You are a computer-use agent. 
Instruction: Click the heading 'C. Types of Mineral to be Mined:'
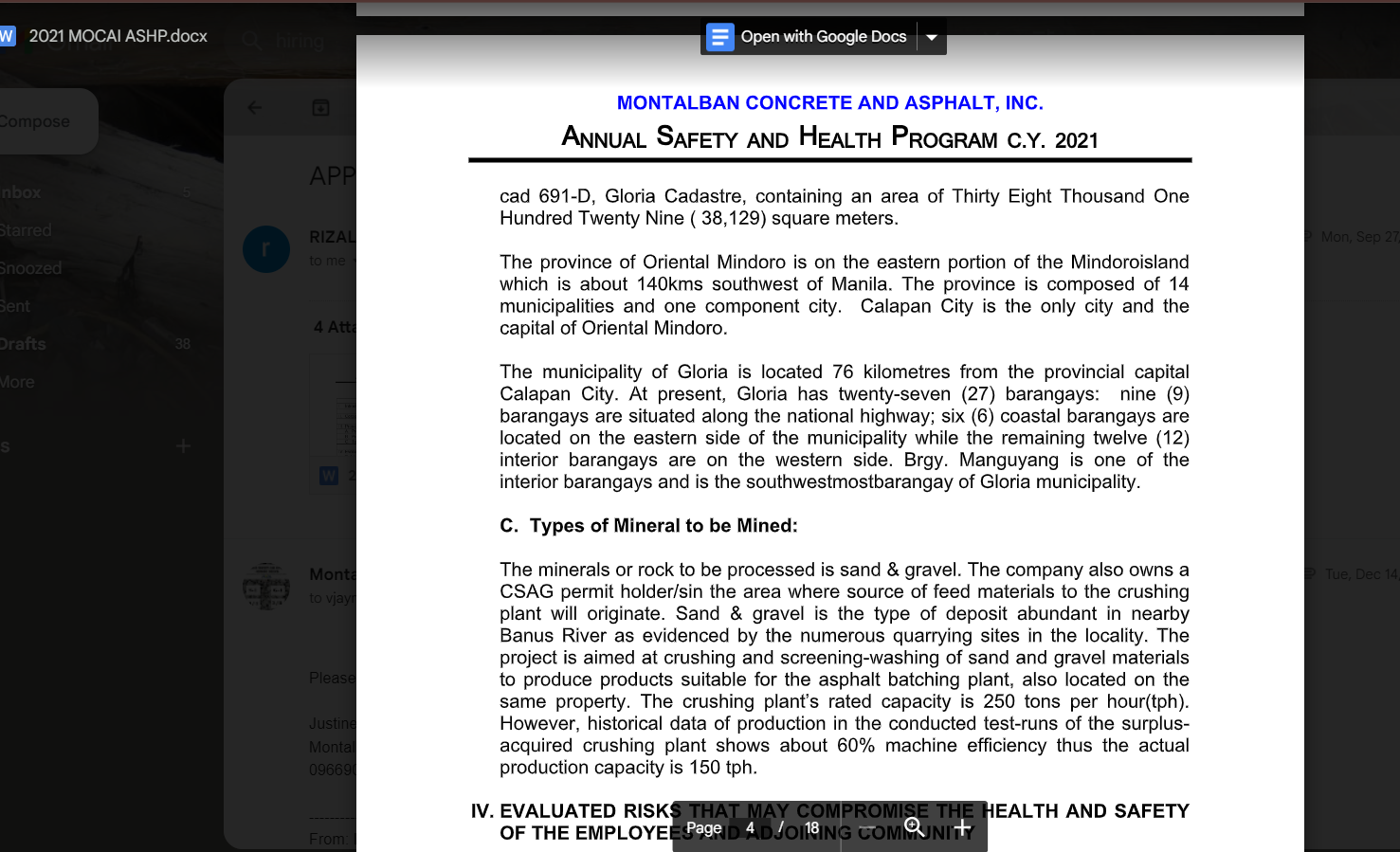pyautogui.click(x=648, y=526)
